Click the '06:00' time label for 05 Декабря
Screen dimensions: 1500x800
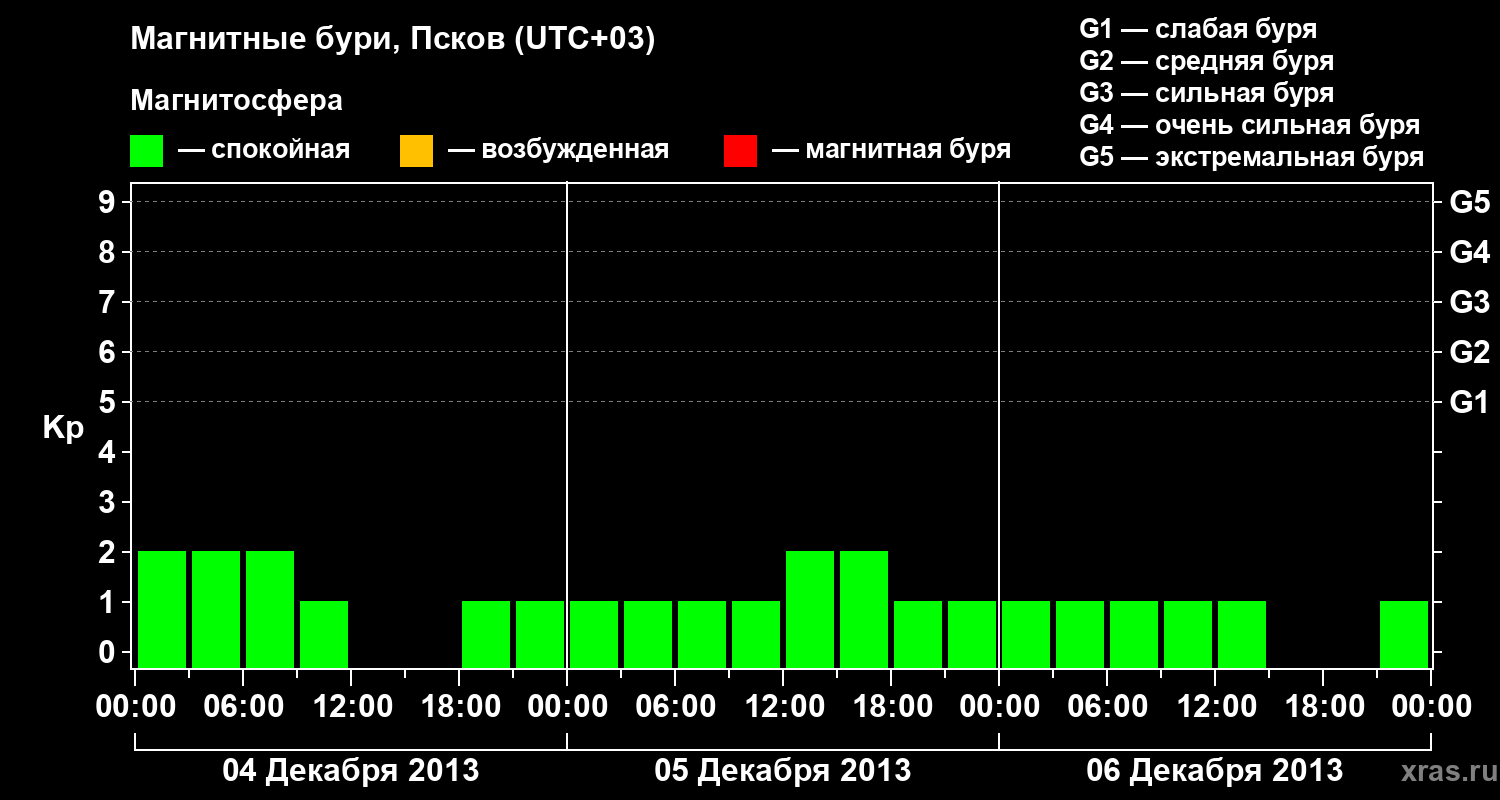click(x=675, y=707)
